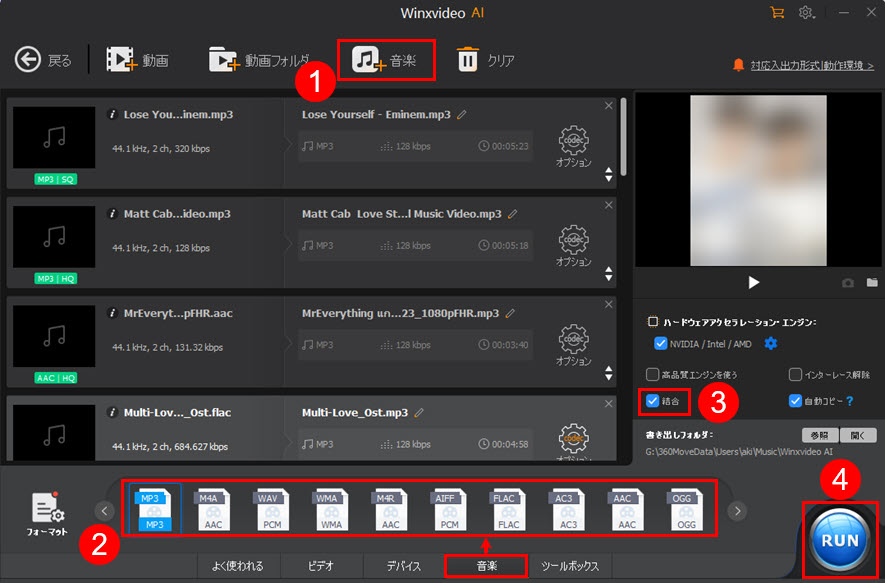Remove MrEverything item from list
885x583 pixels.
point(608,304)
